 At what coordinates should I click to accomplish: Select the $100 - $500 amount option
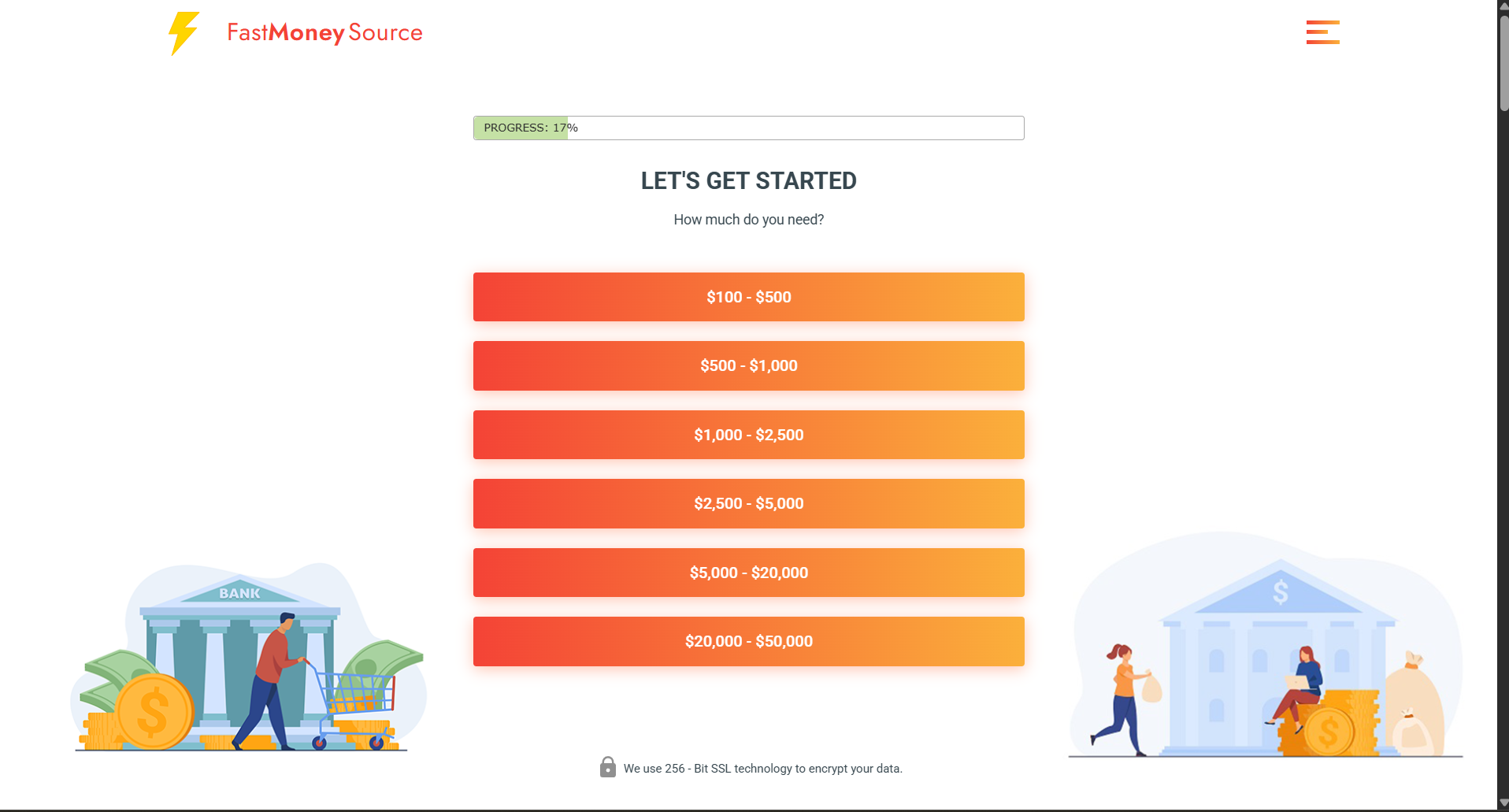click(x=748, y=297)
